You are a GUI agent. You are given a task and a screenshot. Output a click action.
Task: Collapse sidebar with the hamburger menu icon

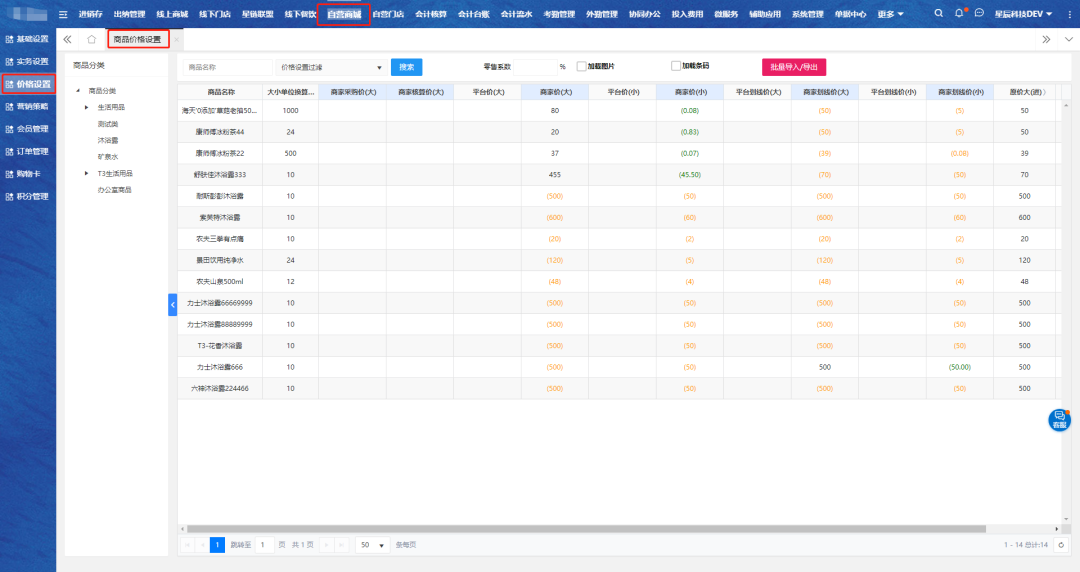(64, 14)
